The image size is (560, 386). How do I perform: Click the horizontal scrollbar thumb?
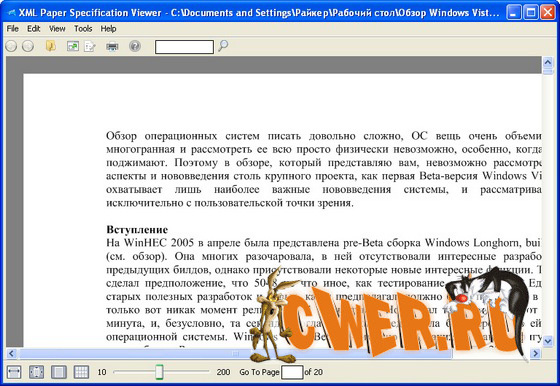tap(235, 354)
